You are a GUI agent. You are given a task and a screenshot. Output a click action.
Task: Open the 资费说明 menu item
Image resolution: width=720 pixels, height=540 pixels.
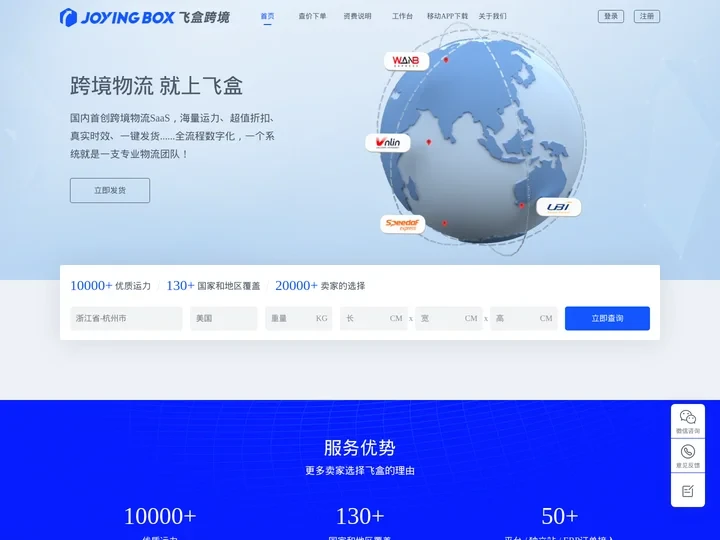pyautogui.click(x=357, y=16)
